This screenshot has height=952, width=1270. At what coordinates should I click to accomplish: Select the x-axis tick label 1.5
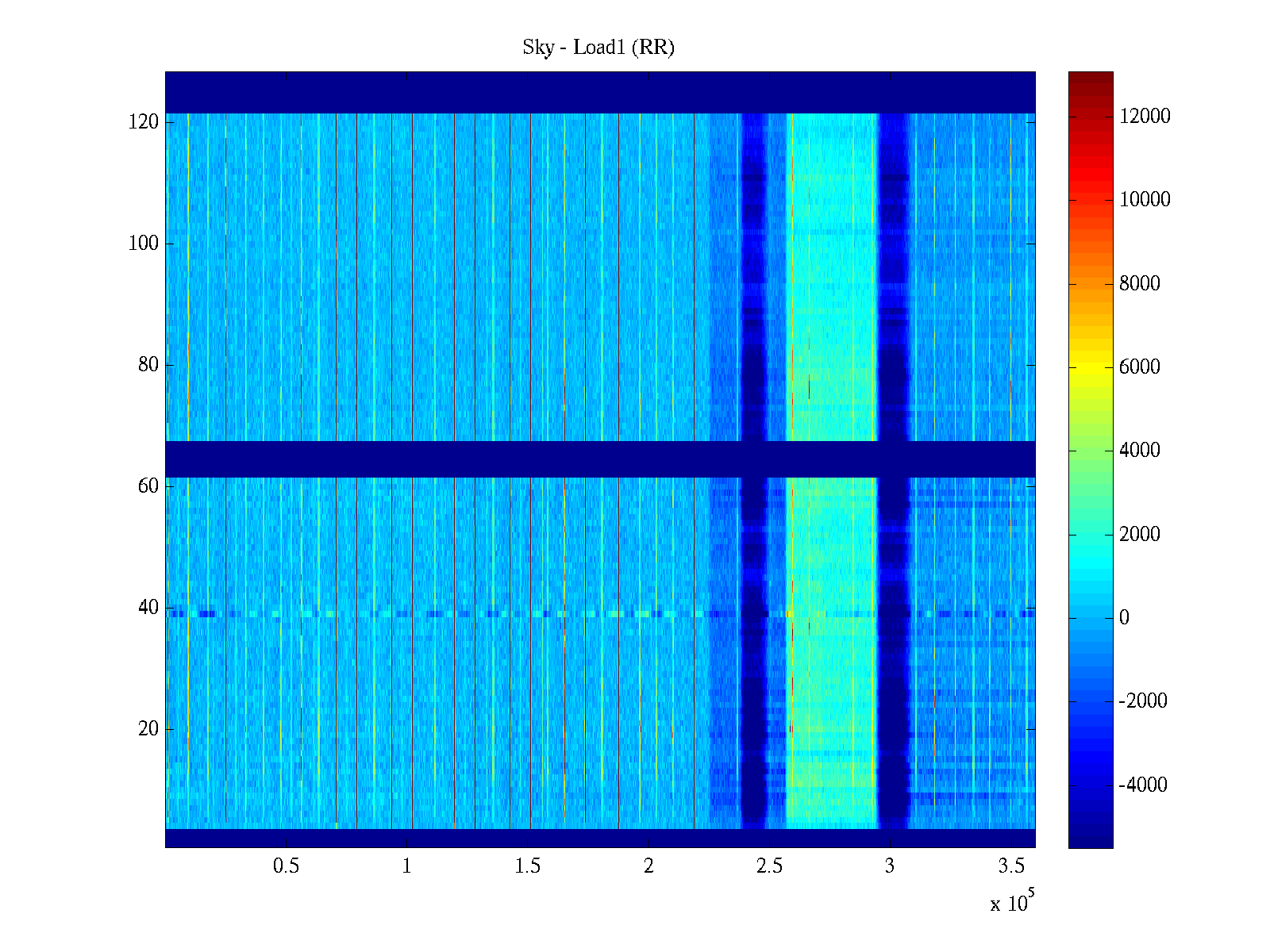click(x=528, y=866)
